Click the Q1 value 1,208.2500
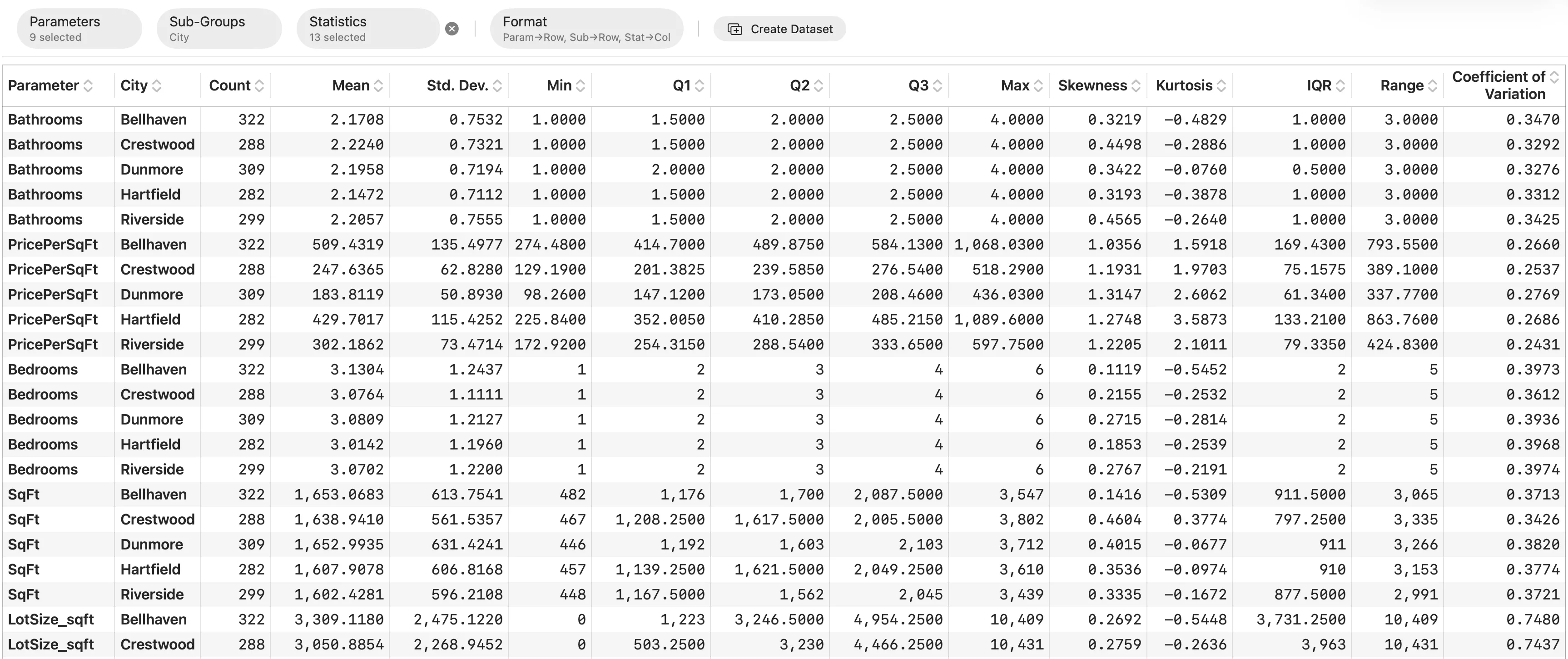Image resolution: width=1568 pixels, height=659 pixels. pos(660,519)
